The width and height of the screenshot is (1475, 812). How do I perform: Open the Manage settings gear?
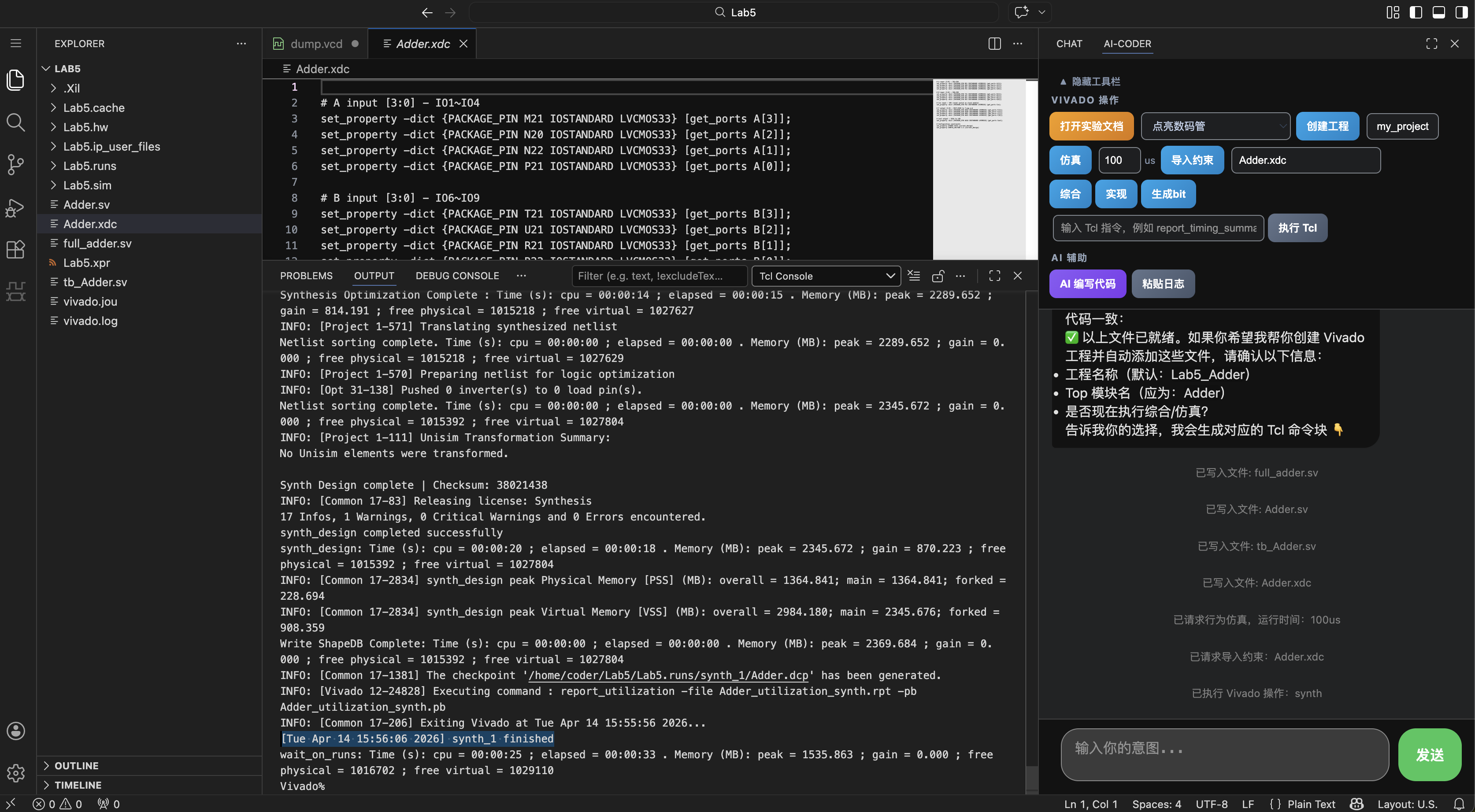point(15,773)
